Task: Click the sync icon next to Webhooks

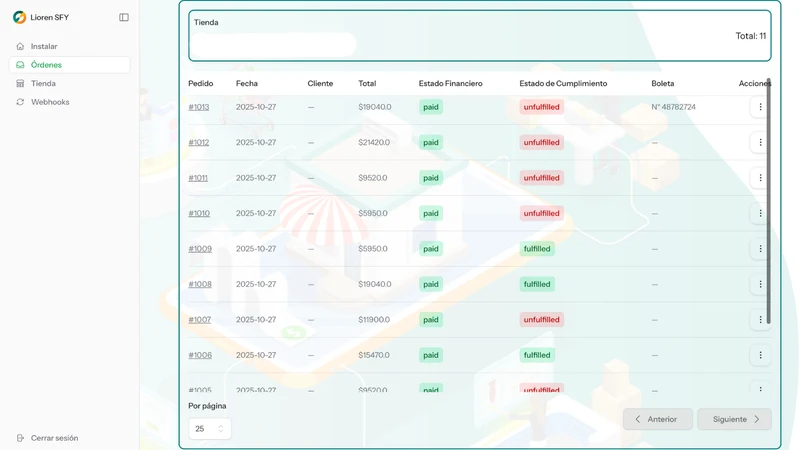Action: [x=20, y=102]
